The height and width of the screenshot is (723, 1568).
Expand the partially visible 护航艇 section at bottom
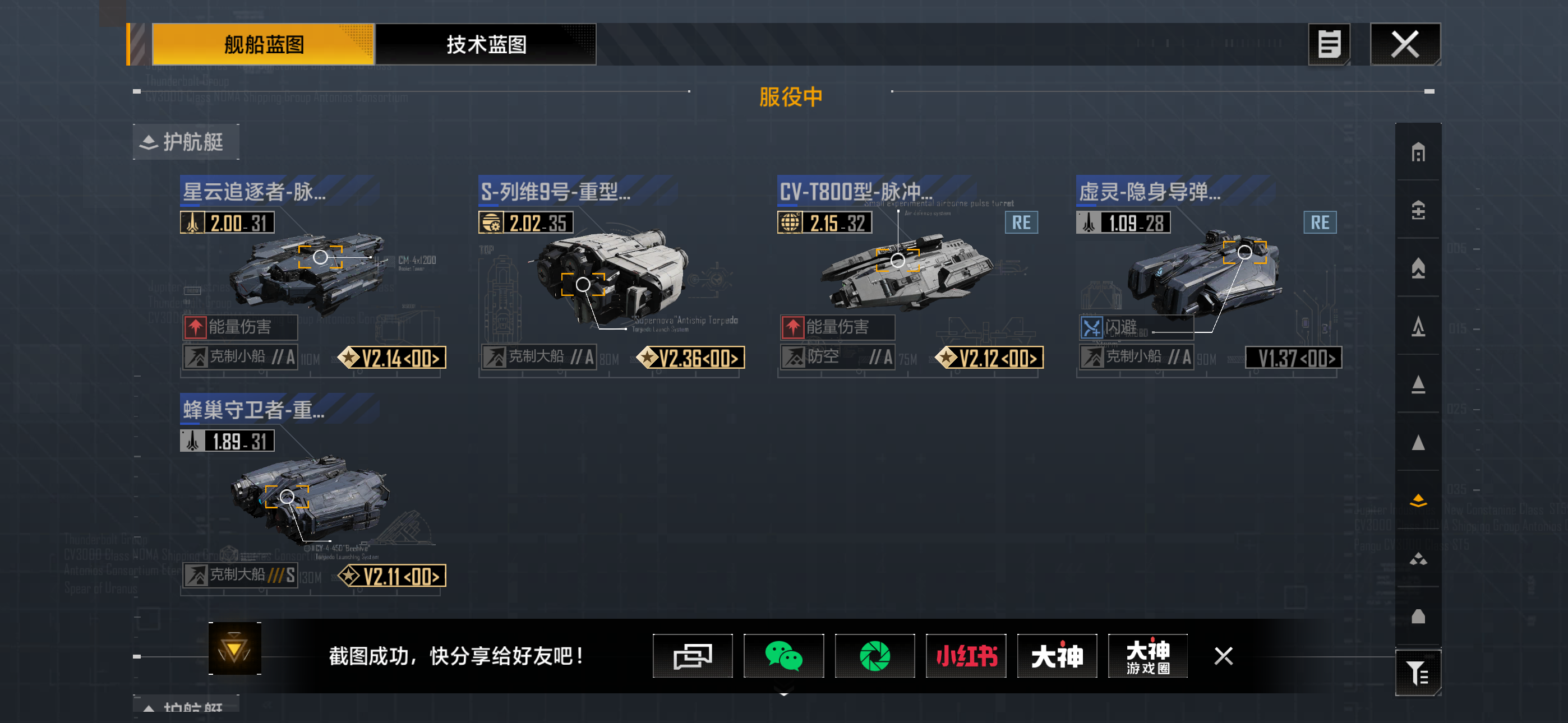pos(186,707)
